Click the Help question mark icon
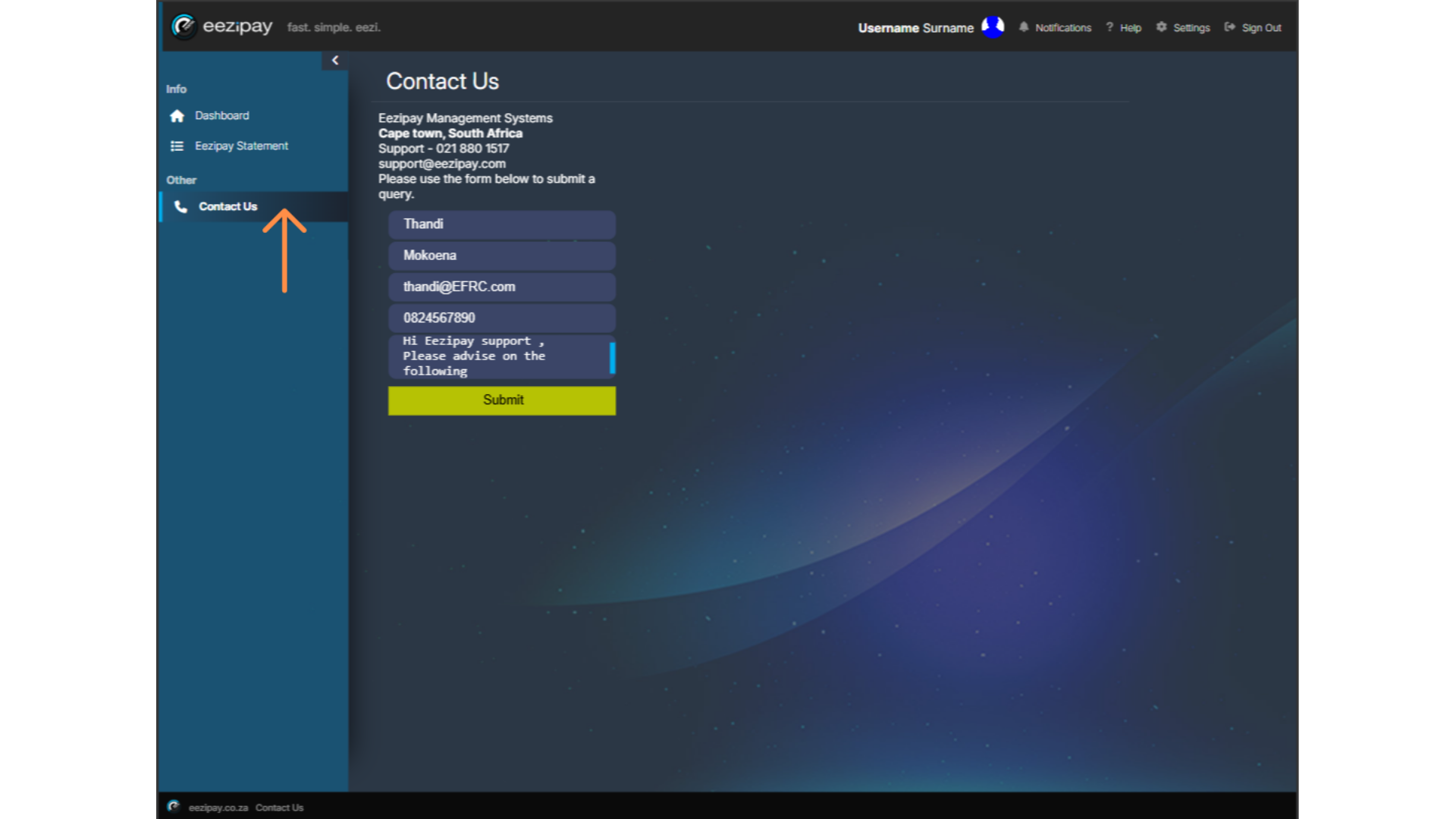The width and height of the screenshot is (1456, 819). [x=1109, y=27]
